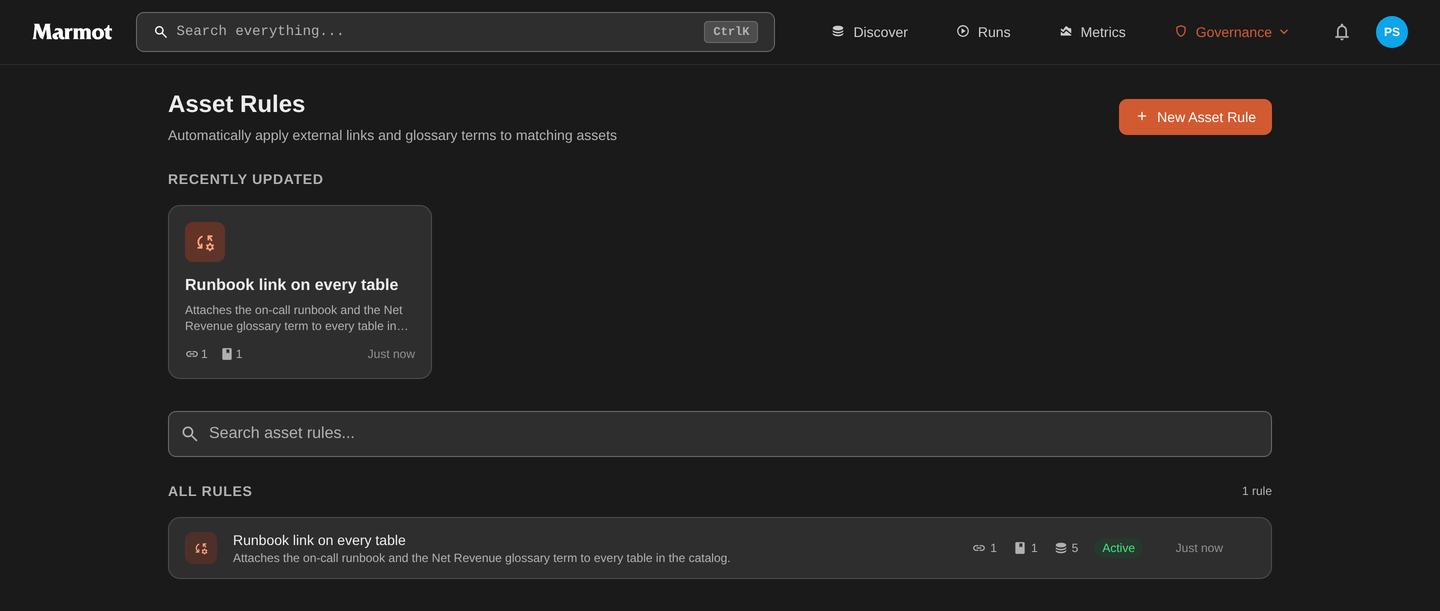
Task: Click the Discover stack icon
Action: tap(838, 32)
